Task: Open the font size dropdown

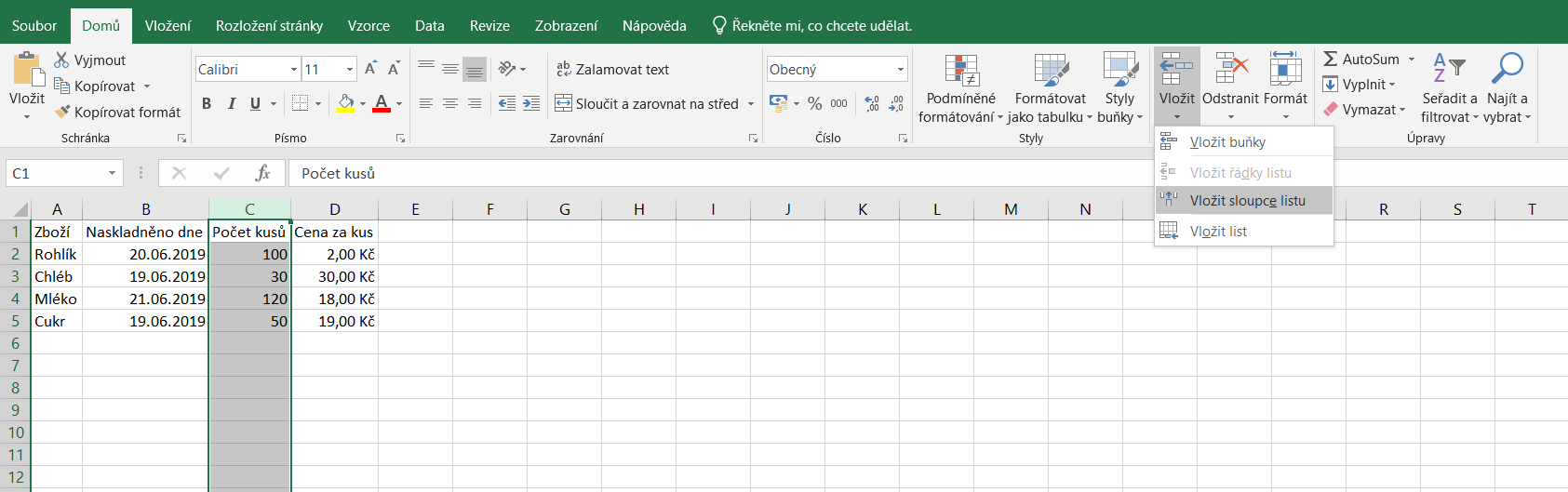Action: pos(350,70)
